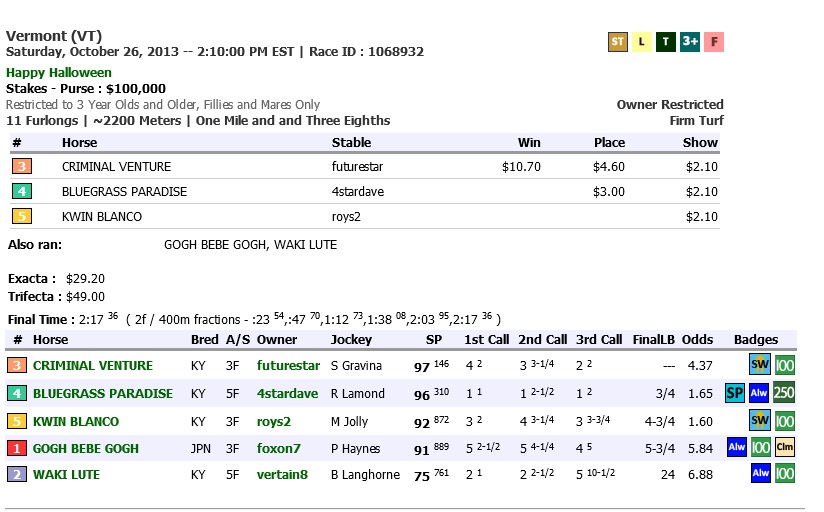The width and height of the screenshot is (824, 512).
Task: Click the Clm badge for Gogh Bebe Gogh
Action: (784, 448)
